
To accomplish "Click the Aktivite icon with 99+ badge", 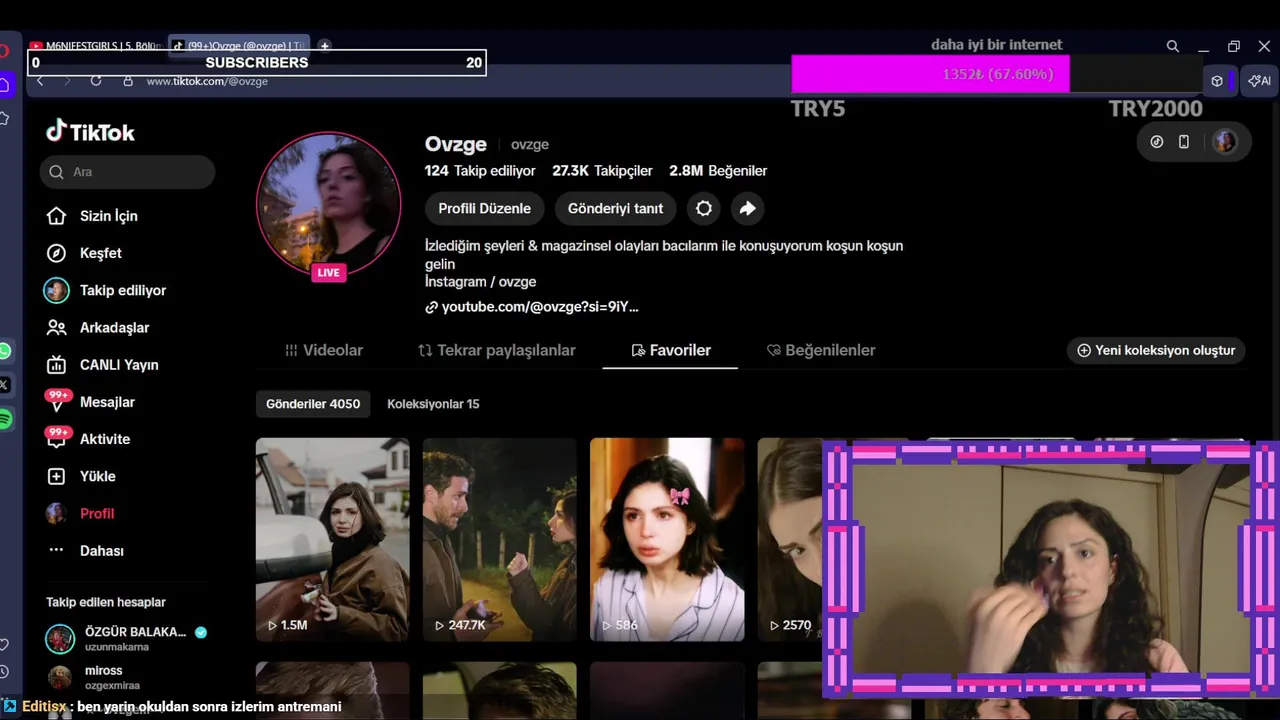I will point(58,438).
